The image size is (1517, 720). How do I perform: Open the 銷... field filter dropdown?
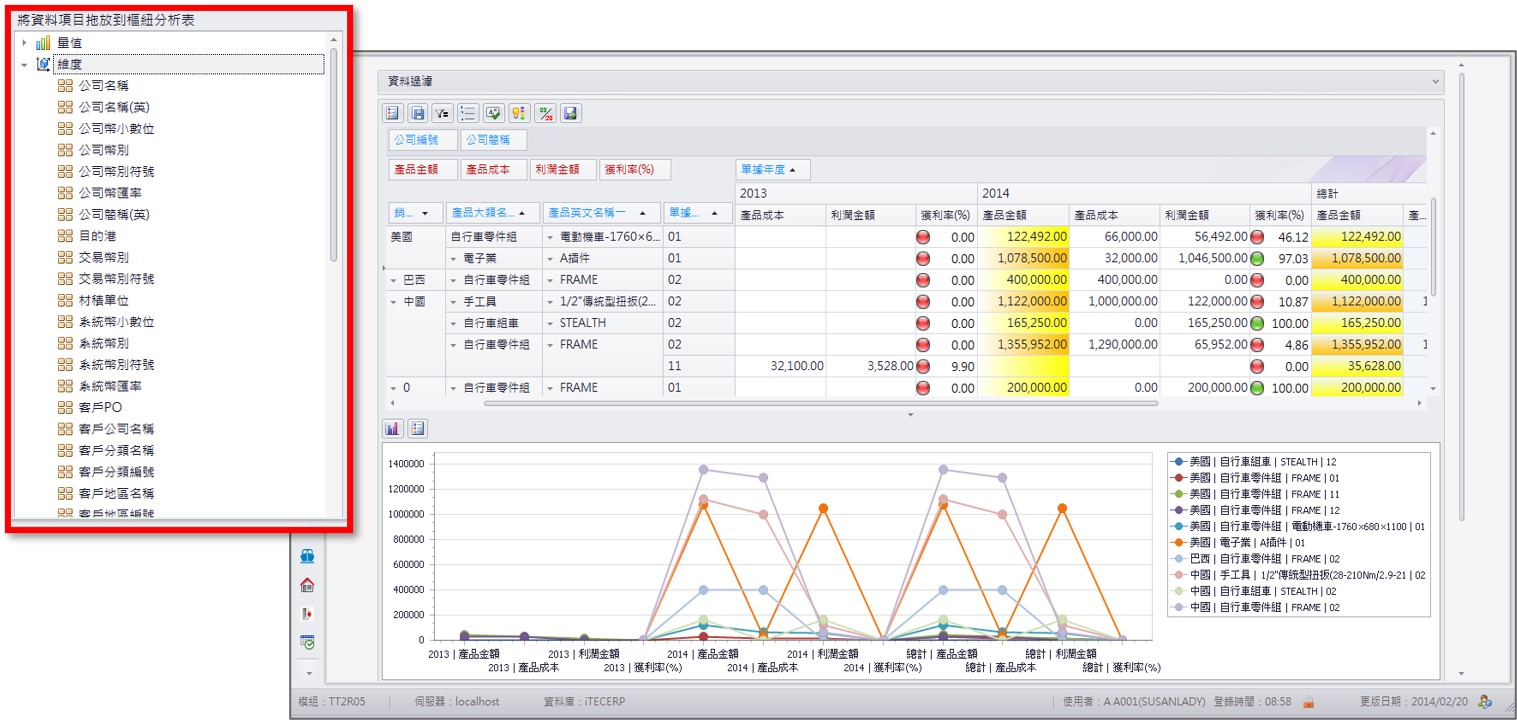(x=426, y=213)
